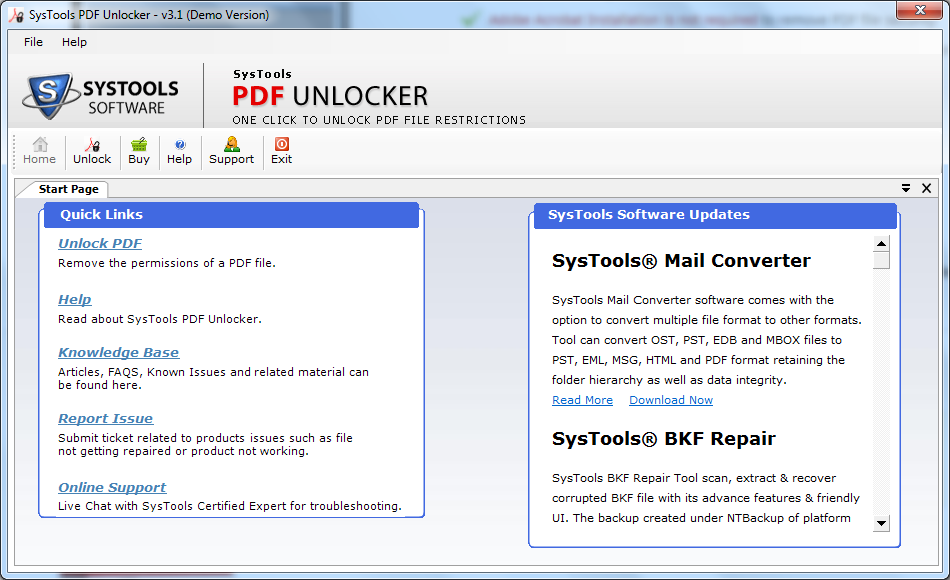Visit the Knowledge Base link
This screenshot has height=580, width=950.
point(118,351)
